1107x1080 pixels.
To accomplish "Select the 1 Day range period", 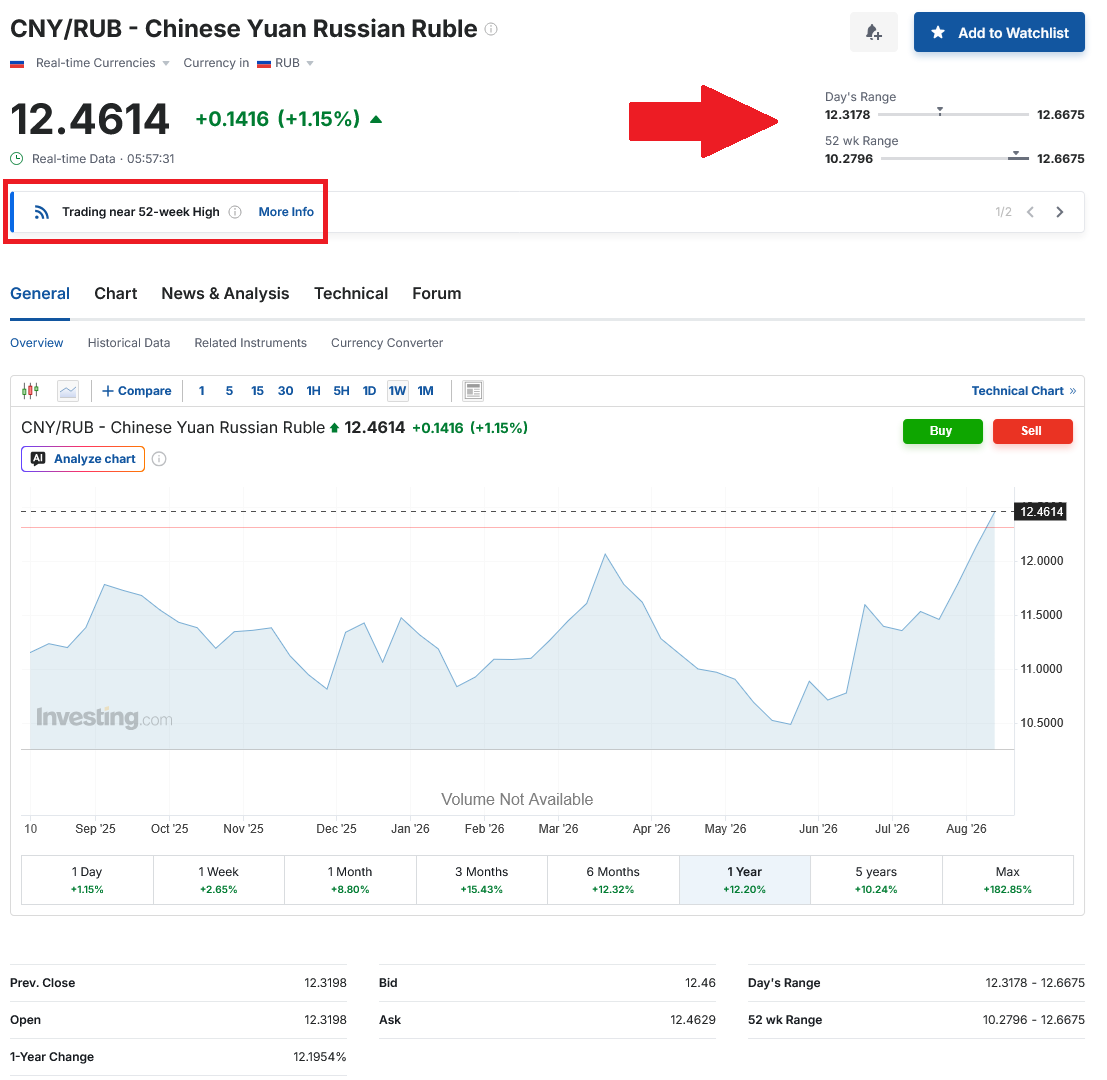I will (x=87, y=880).
